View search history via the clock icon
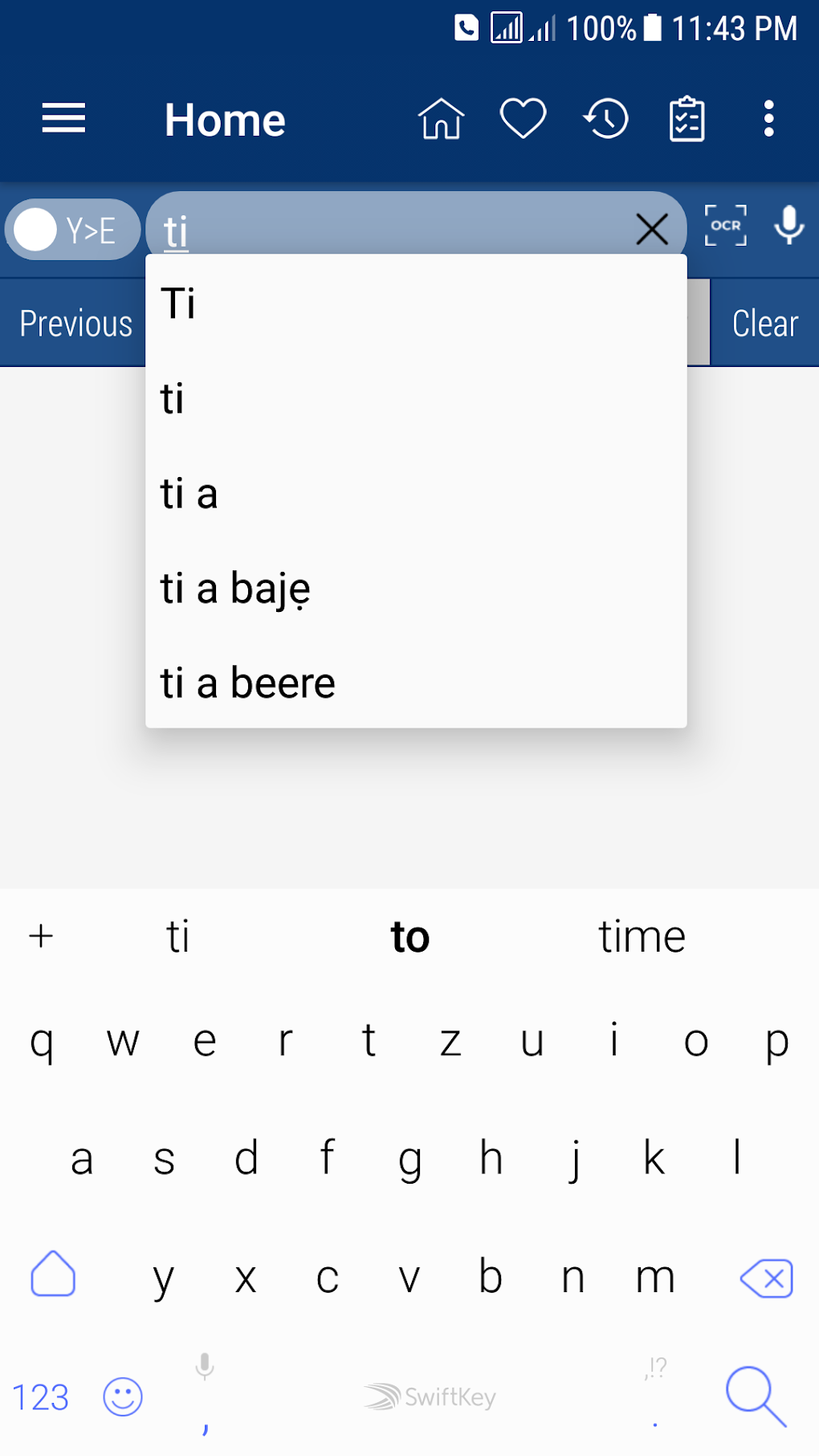819x1456 pixels. [x=605, y=118]
